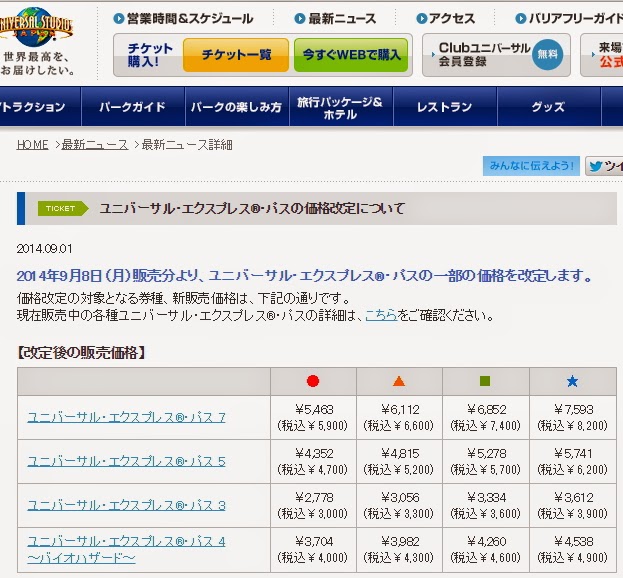Open Clubユニバーサル会員登録 button

496,55
